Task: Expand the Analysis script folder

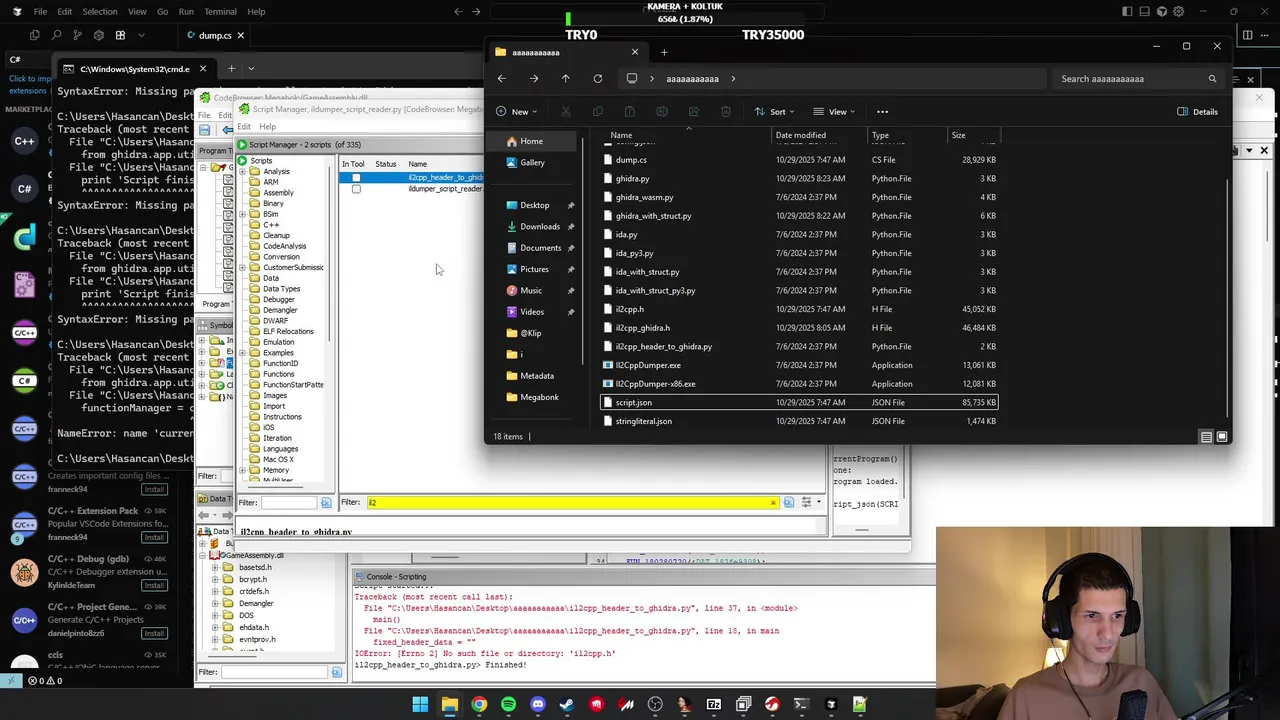Action: click(242, 171)
